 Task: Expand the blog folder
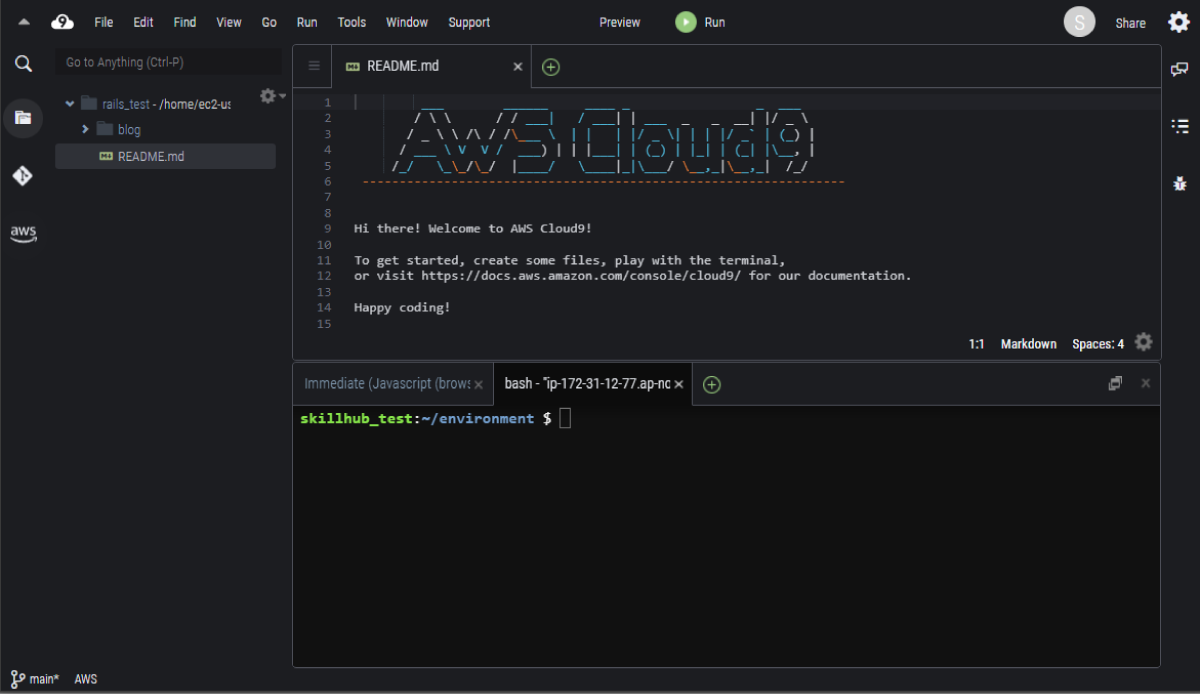pyautogui.click(x=85, y=129)
